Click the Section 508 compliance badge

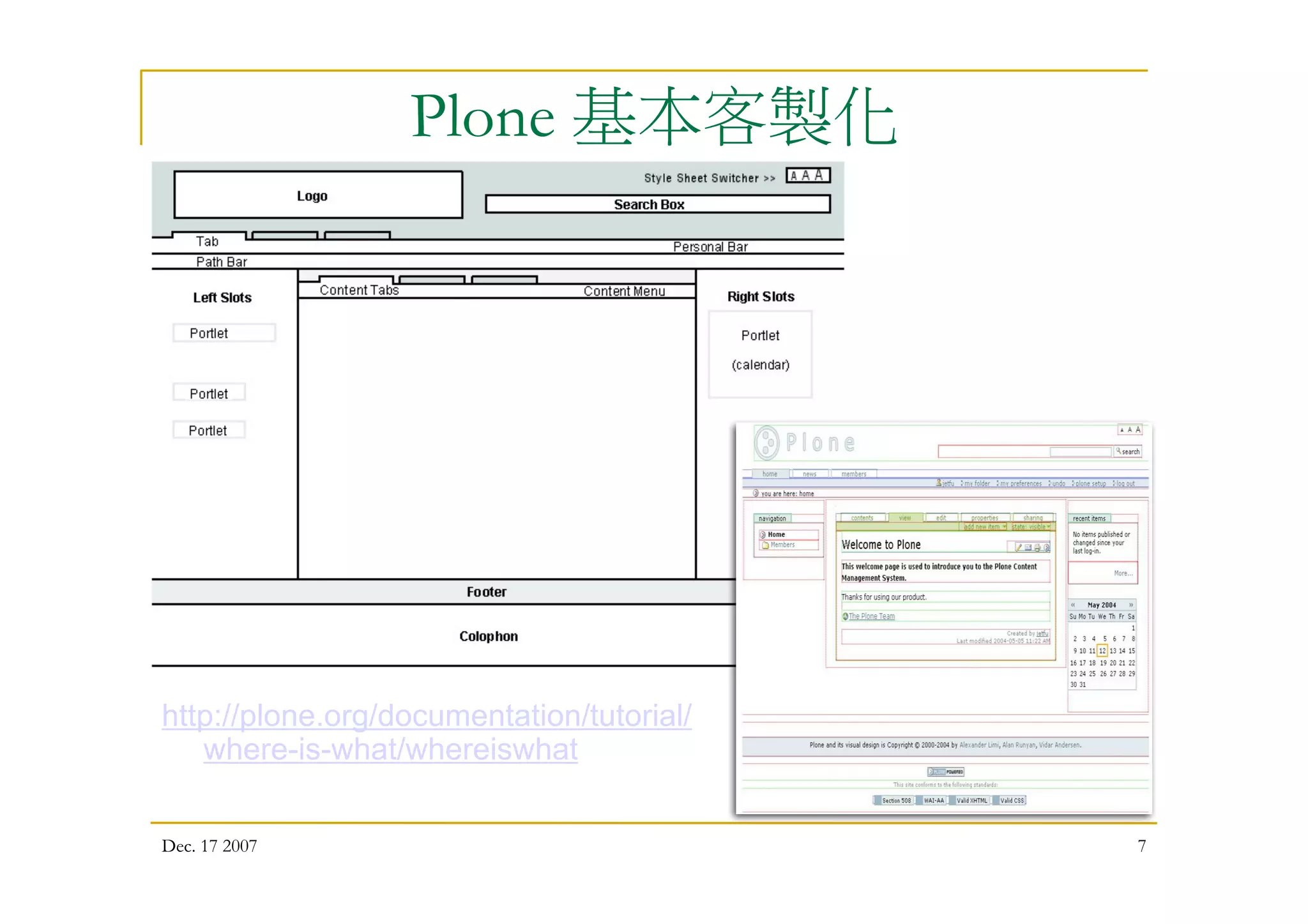(x=893, y=800)
